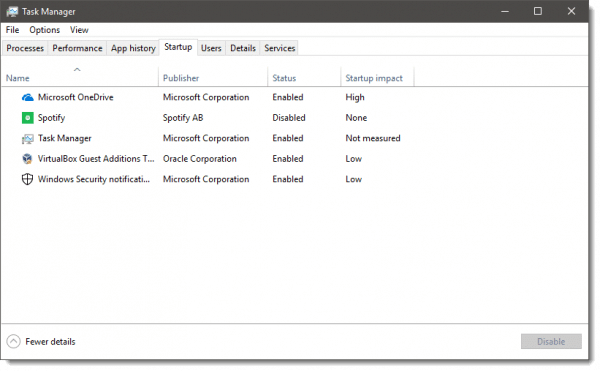Click the None impact value for Spotify
The height and width of the screenshot is (371, 600).
tap(356, 118)
